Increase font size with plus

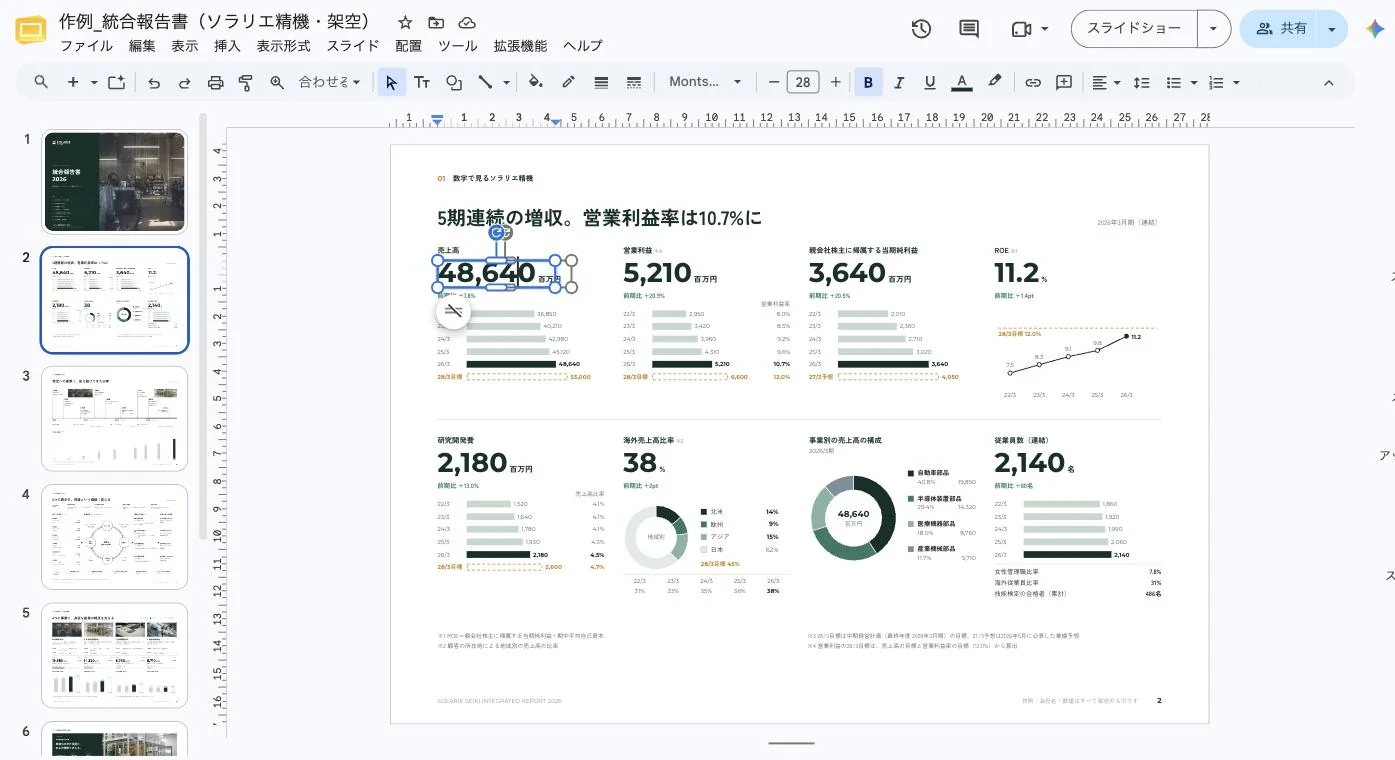(835, 82)
